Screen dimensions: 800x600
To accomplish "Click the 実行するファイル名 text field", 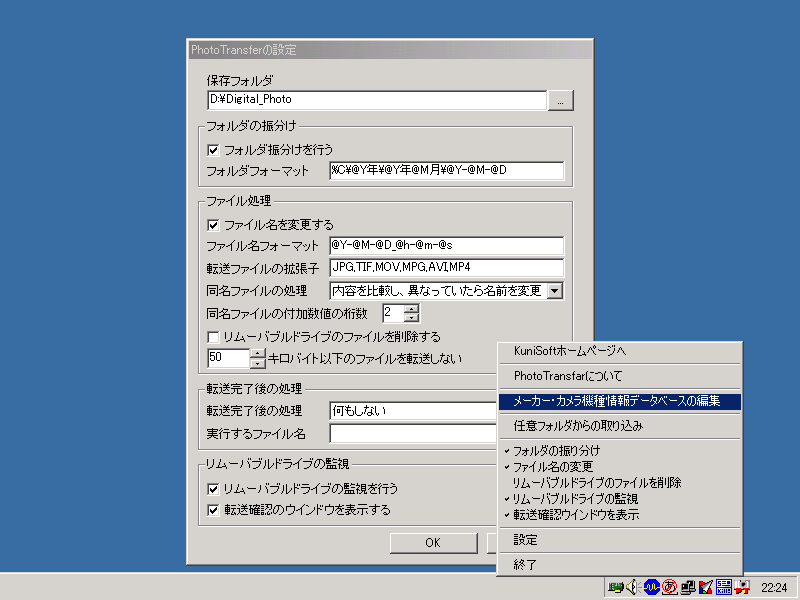I will coord(414,434).
